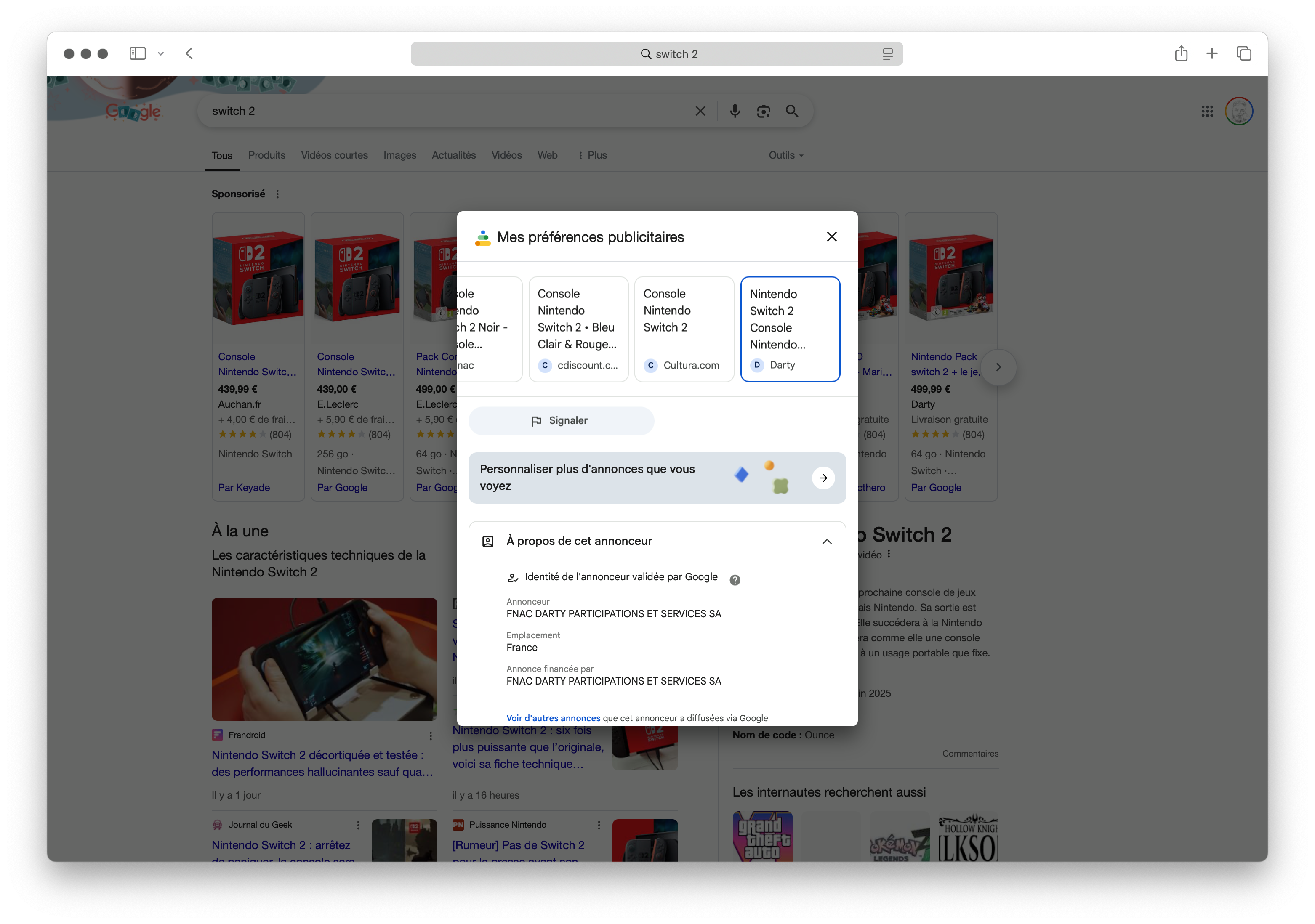This screenshot has width=1315, height=924.
Task: Switch to the Images tab
Action: point(400,155)
